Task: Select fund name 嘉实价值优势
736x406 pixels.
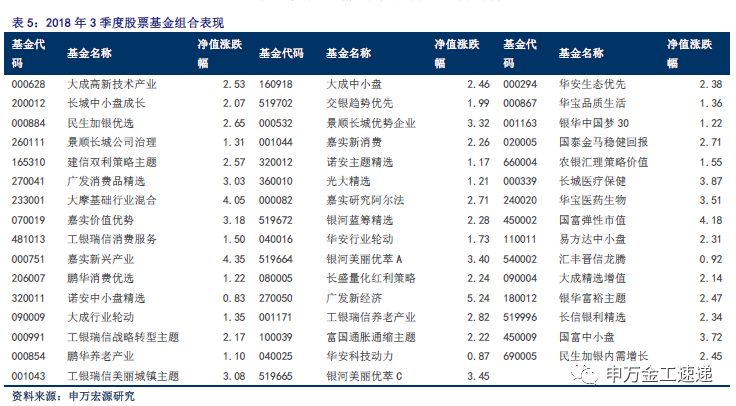Action: 100,220
